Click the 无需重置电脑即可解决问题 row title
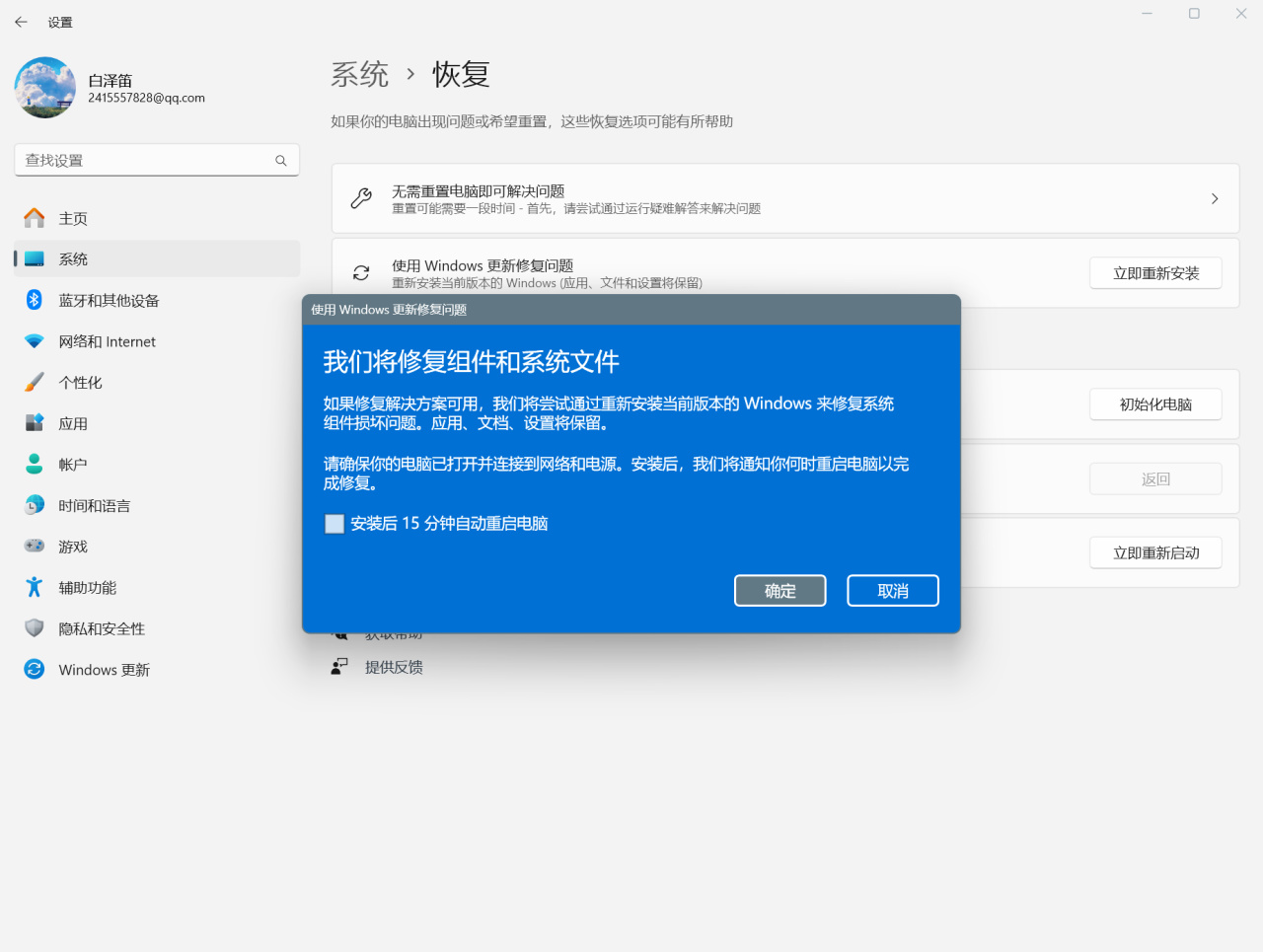Viewport: 1263px width, 952px height. click(478, 191)
